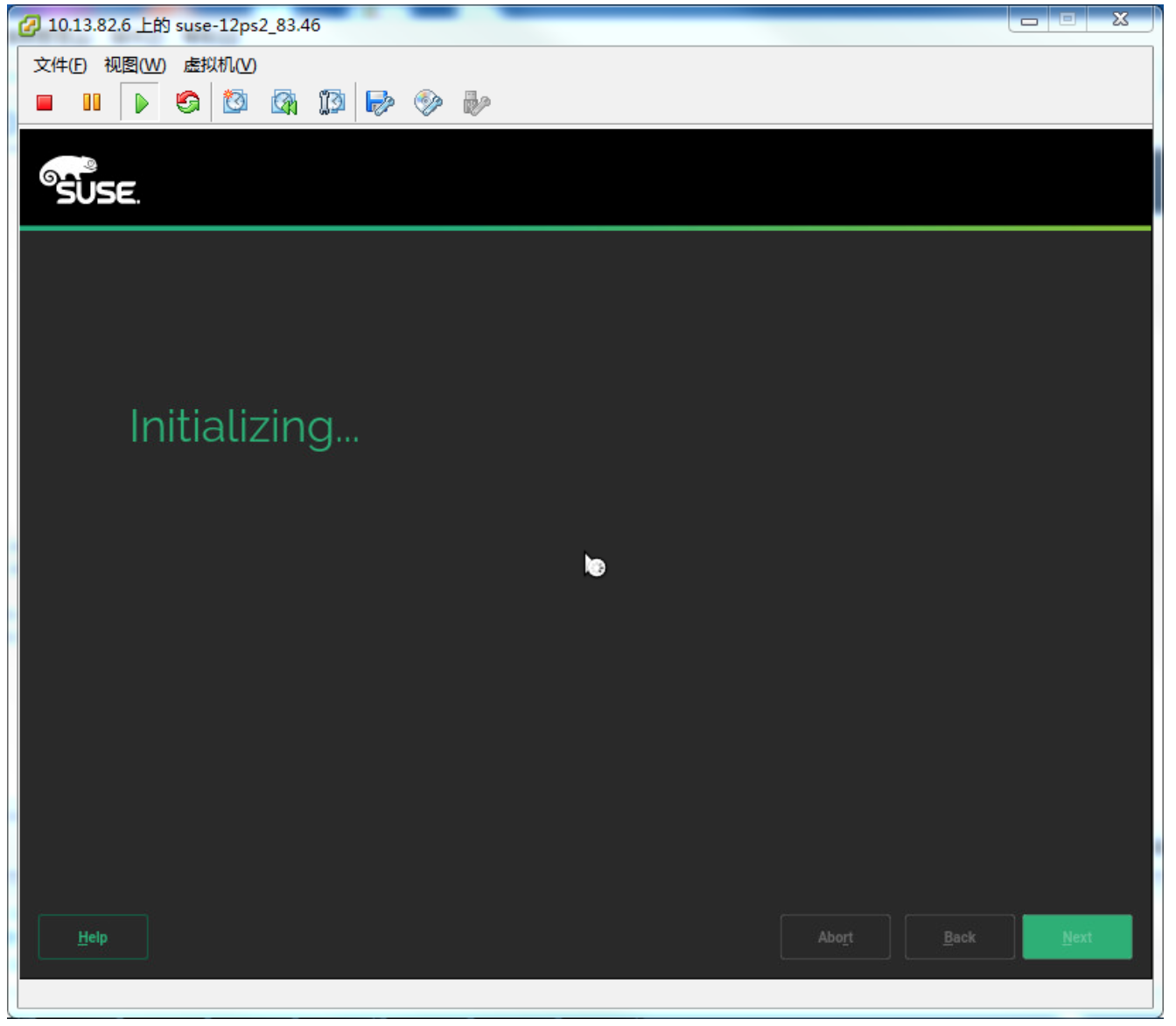Click the VMware console icon in title bar
The width and height of the screenshot is (1176, 1026).
pyautogui.click(x=31, y=25)
